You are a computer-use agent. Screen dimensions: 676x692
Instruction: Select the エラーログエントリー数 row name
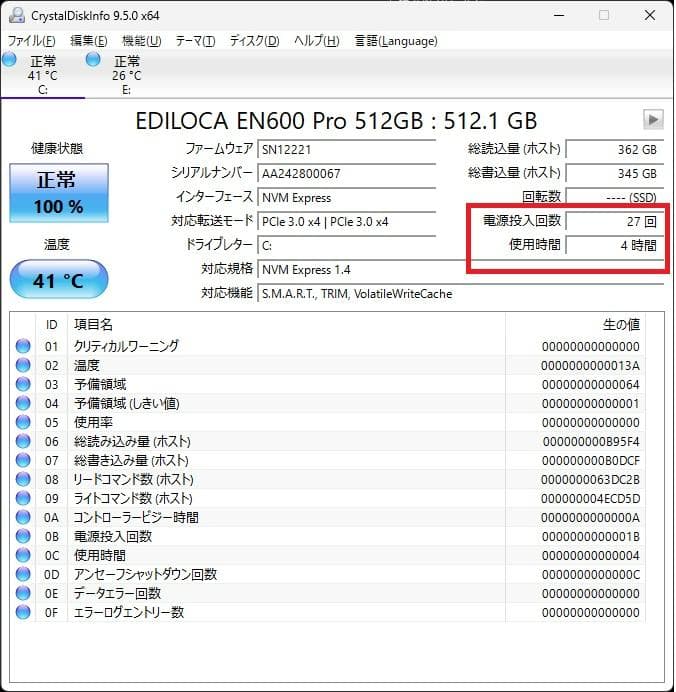(128, 613)
